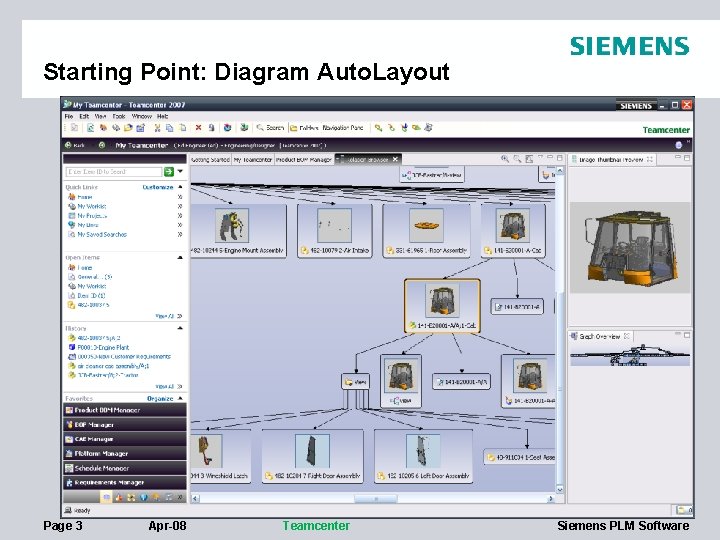720x540 pixels.
Task: Open Requirements Manager from the sidebar
Action: [124, 482]
